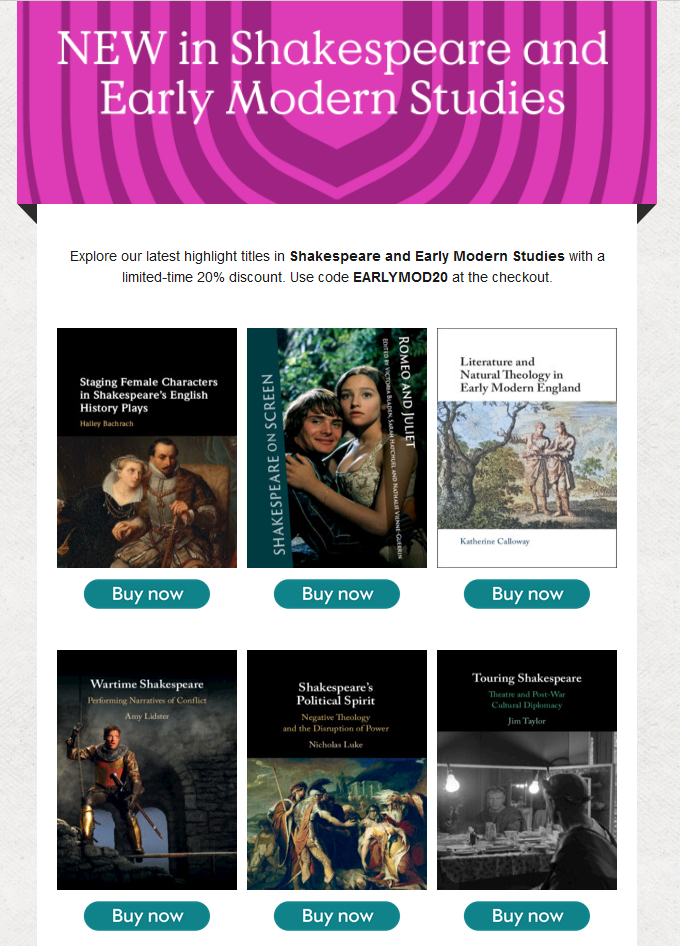Open the Wartime Shakespeare book cover

point(147,770)
